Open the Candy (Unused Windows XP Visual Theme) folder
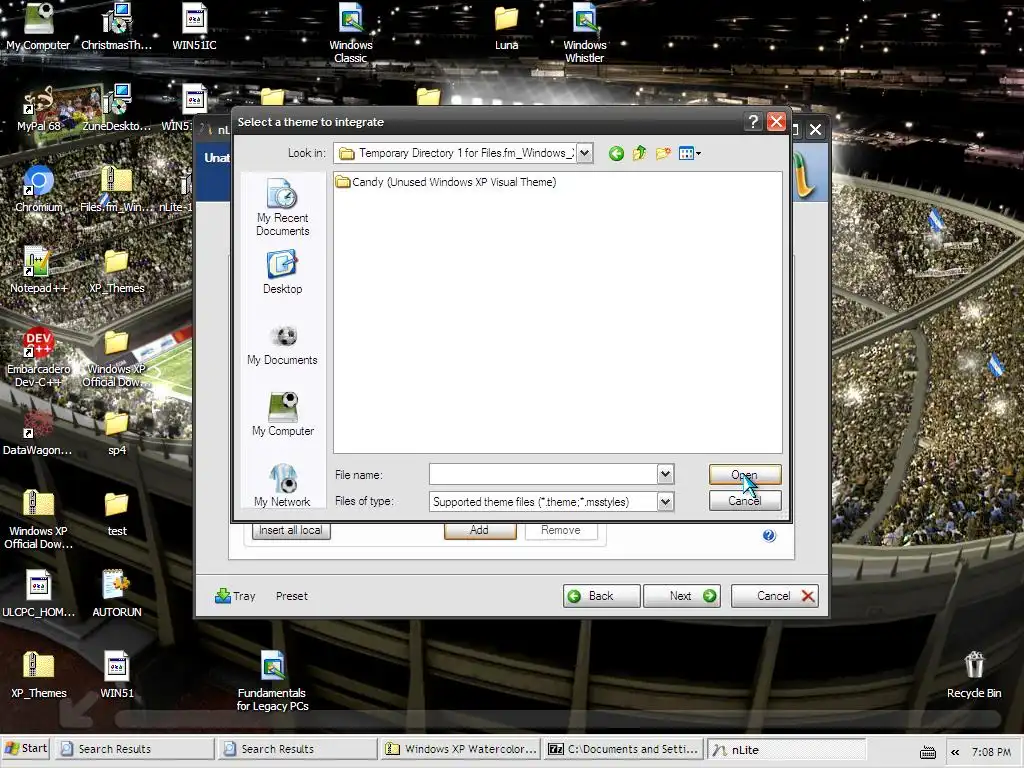1024x768 pixels. (446, 182)
